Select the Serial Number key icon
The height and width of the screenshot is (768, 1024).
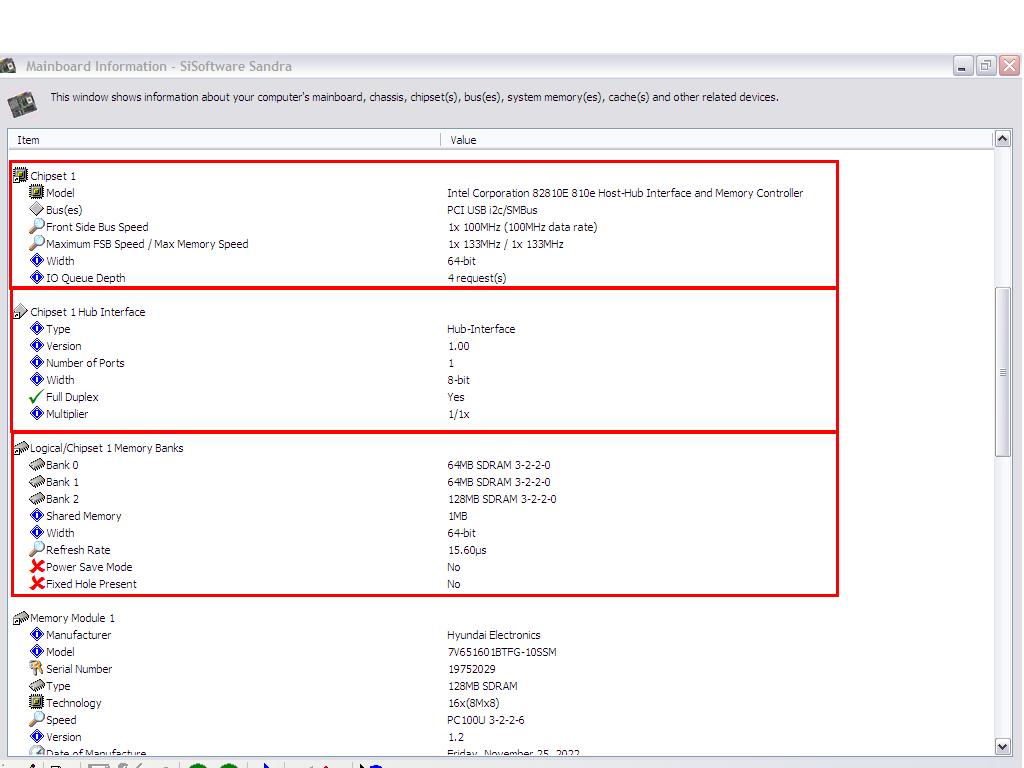(x=37, y=669)
